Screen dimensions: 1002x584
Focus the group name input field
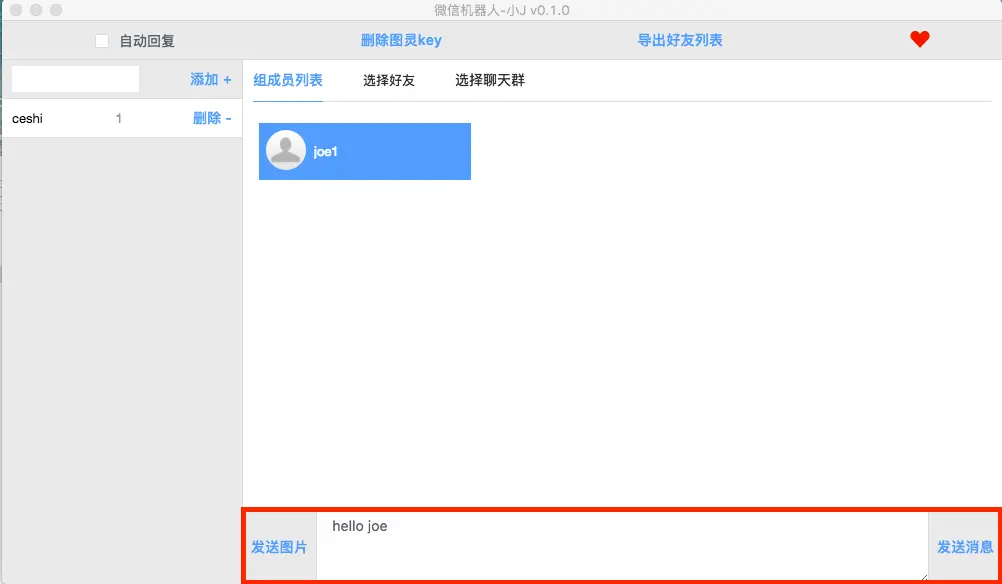[x=75, y=79]
